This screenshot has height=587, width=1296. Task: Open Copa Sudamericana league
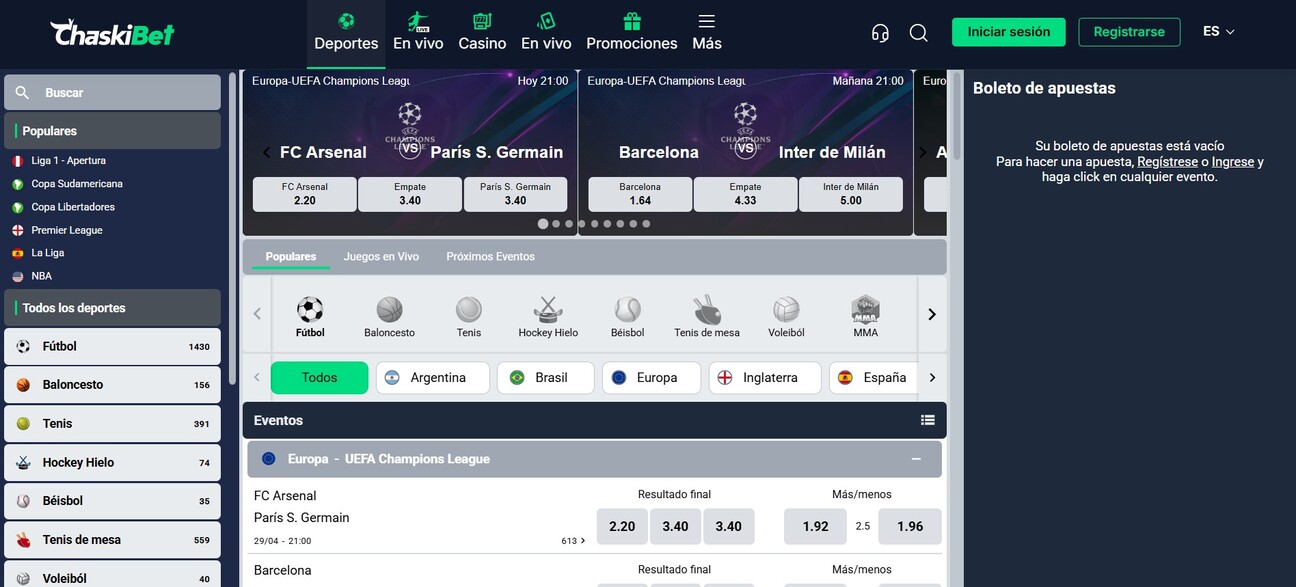pos(77,184)
